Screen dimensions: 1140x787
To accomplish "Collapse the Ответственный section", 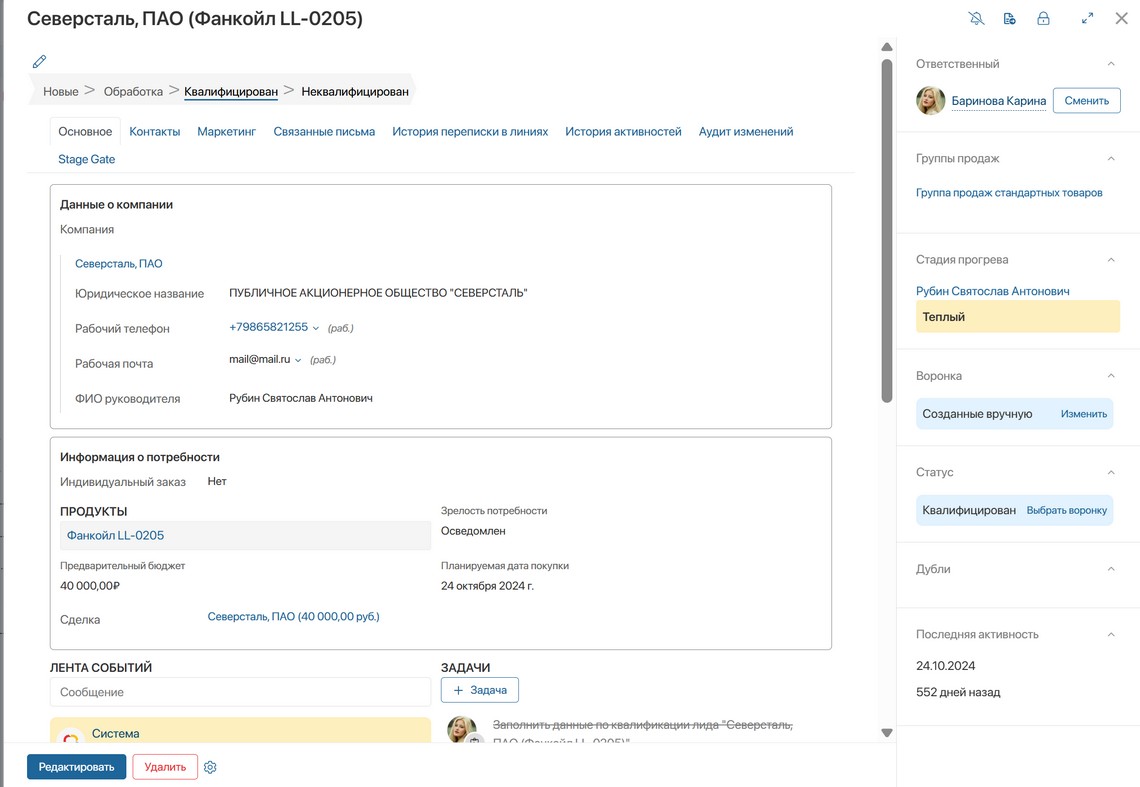I will 1111,64.
